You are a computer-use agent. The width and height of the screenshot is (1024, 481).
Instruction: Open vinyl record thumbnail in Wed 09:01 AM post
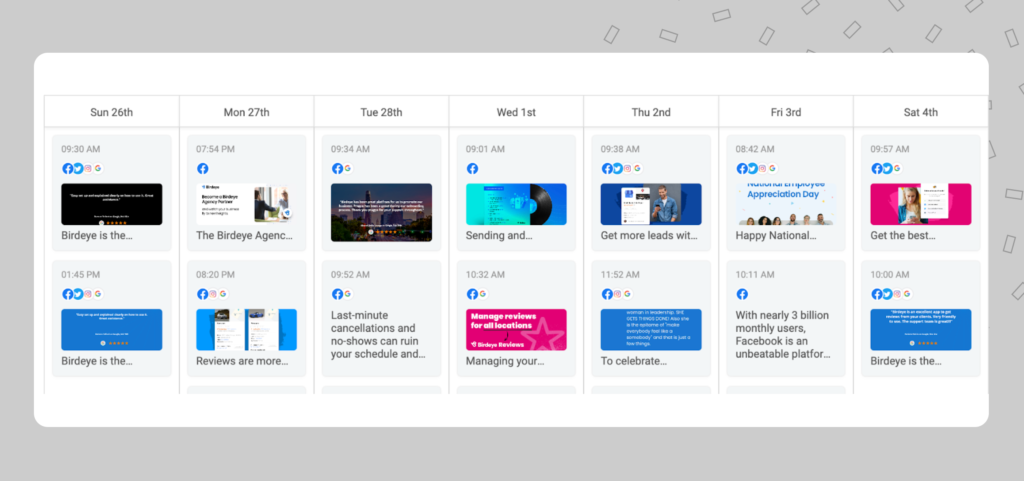(x=517, y=204)
